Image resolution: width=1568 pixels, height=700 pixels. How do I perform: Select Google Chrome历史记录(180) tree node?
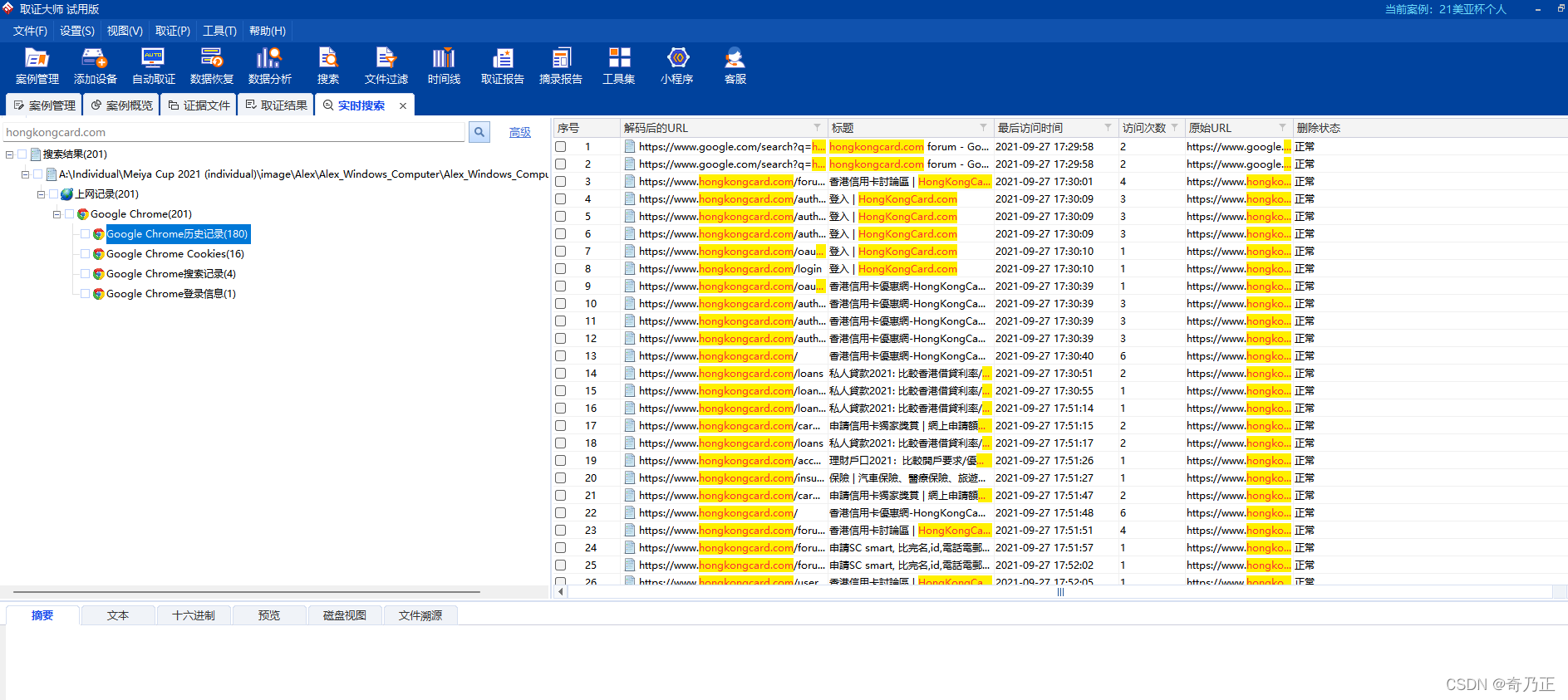(177, 234)
